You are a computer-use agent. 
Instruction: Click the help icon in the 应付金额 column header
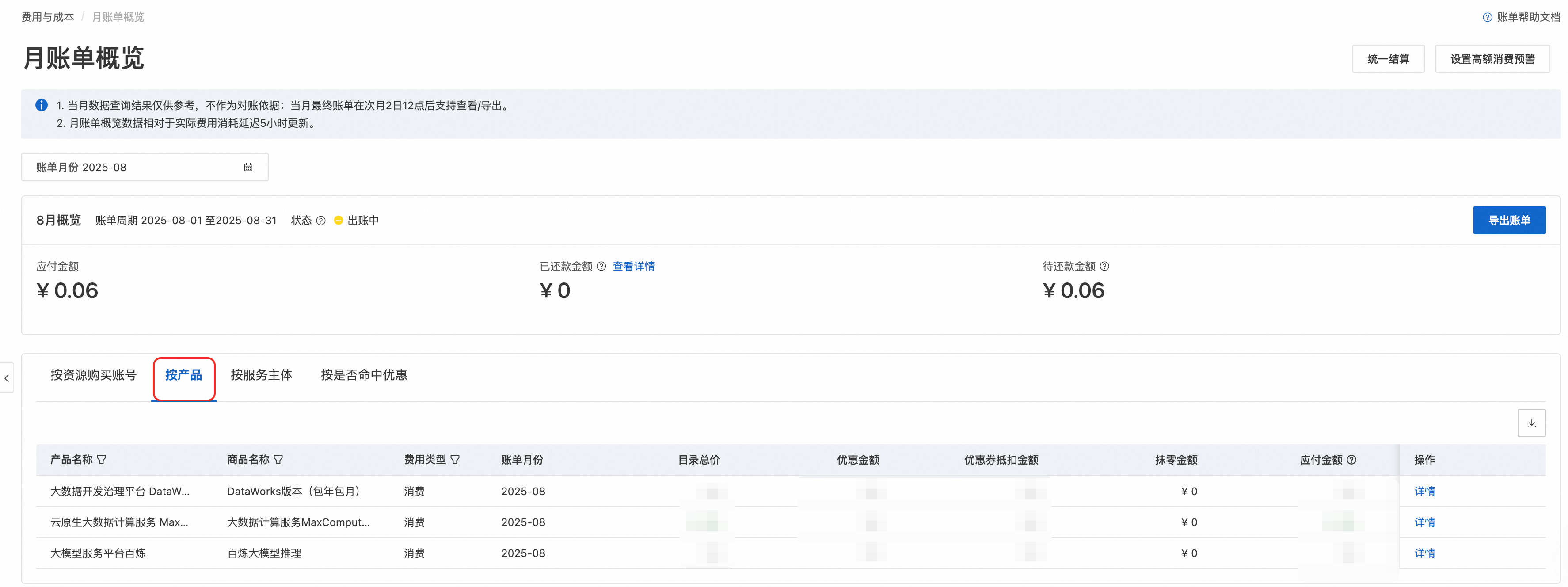coord(1351,460)
